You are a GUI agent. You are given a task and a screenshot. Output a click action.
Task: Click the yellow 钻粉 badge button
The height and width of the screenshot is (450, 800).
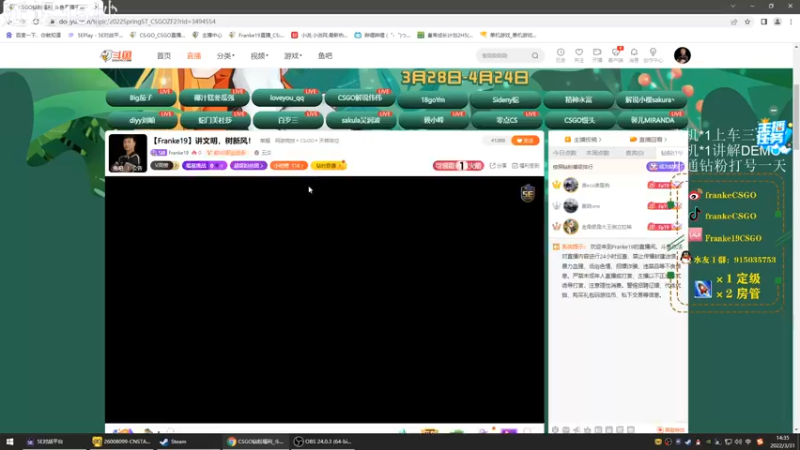(328, 166)
